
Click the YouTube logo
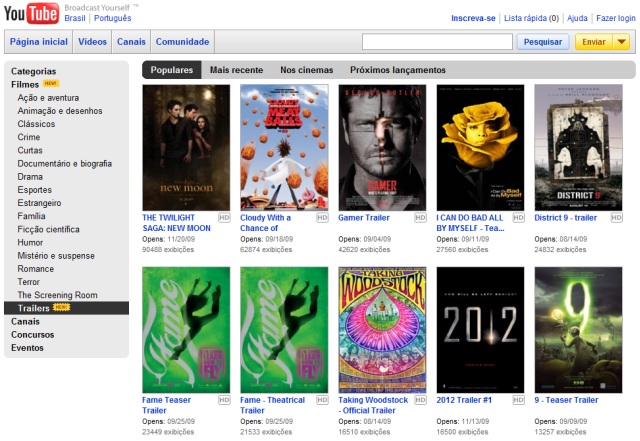click(31, 13)
